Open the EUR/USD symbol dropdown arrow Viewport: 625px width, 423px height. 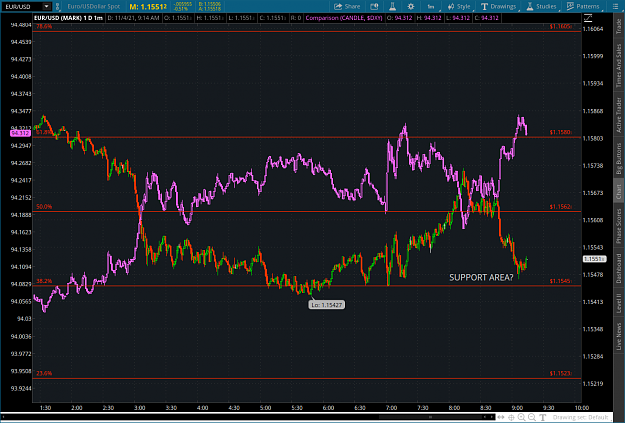tap(47, 6)
